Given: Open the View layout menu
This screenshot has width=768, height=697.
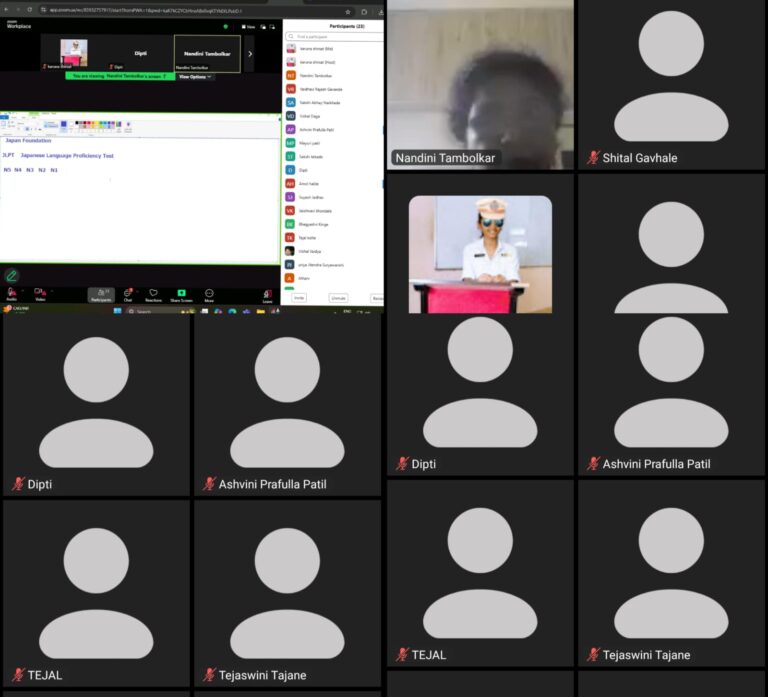Looking at the screenshot, I should tap(248, 27).
